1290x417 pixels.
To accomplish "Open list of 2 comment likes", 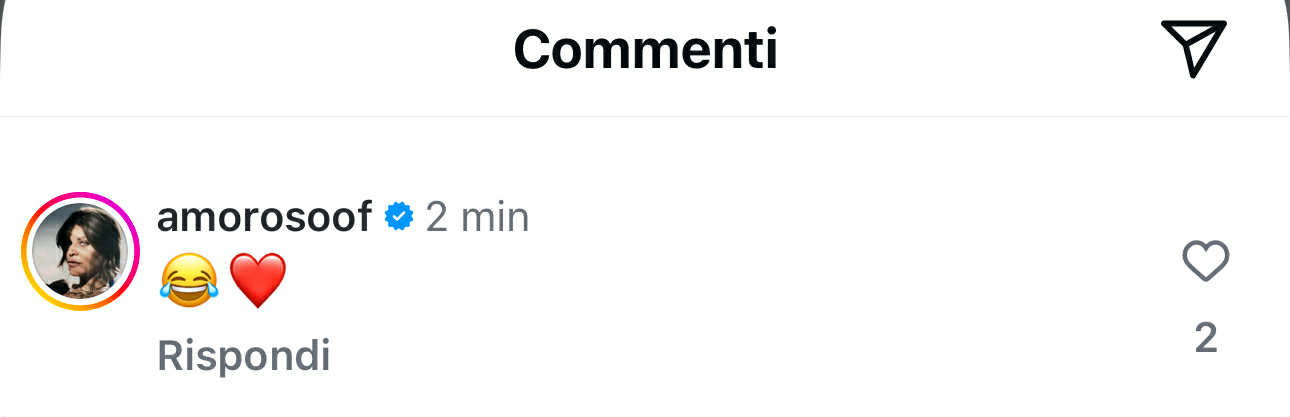I will (x=1206, y=338).
